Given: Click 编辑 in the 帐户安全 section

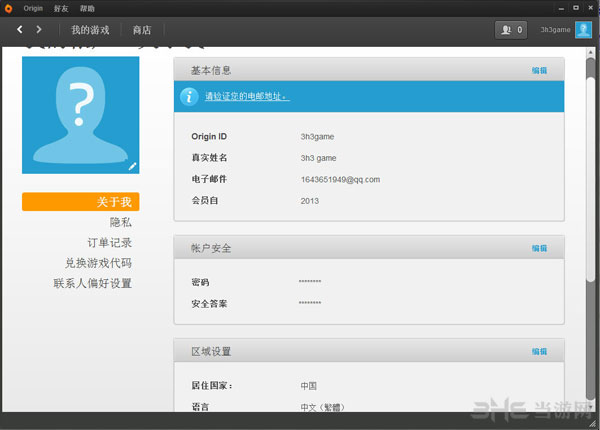Looking at the screenshot, I should (x=539, y=248).
